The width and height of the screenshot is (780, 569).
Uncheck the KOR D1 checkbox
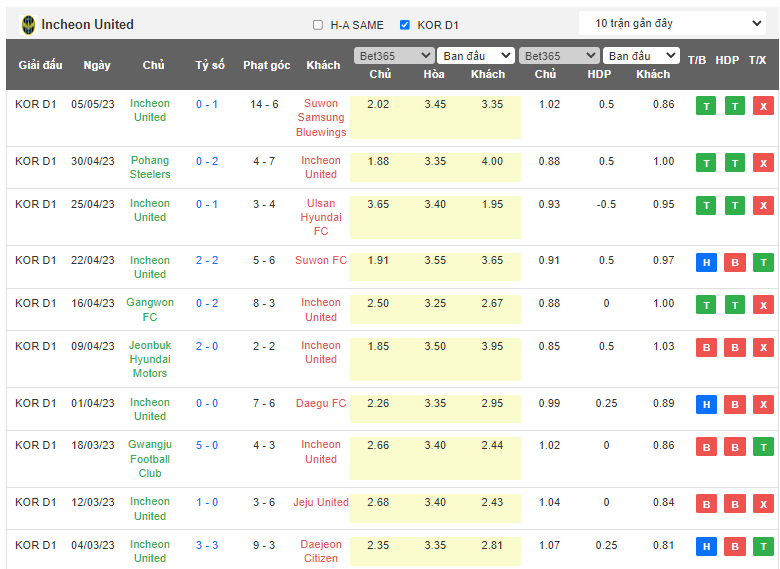[x=405, y=25]
